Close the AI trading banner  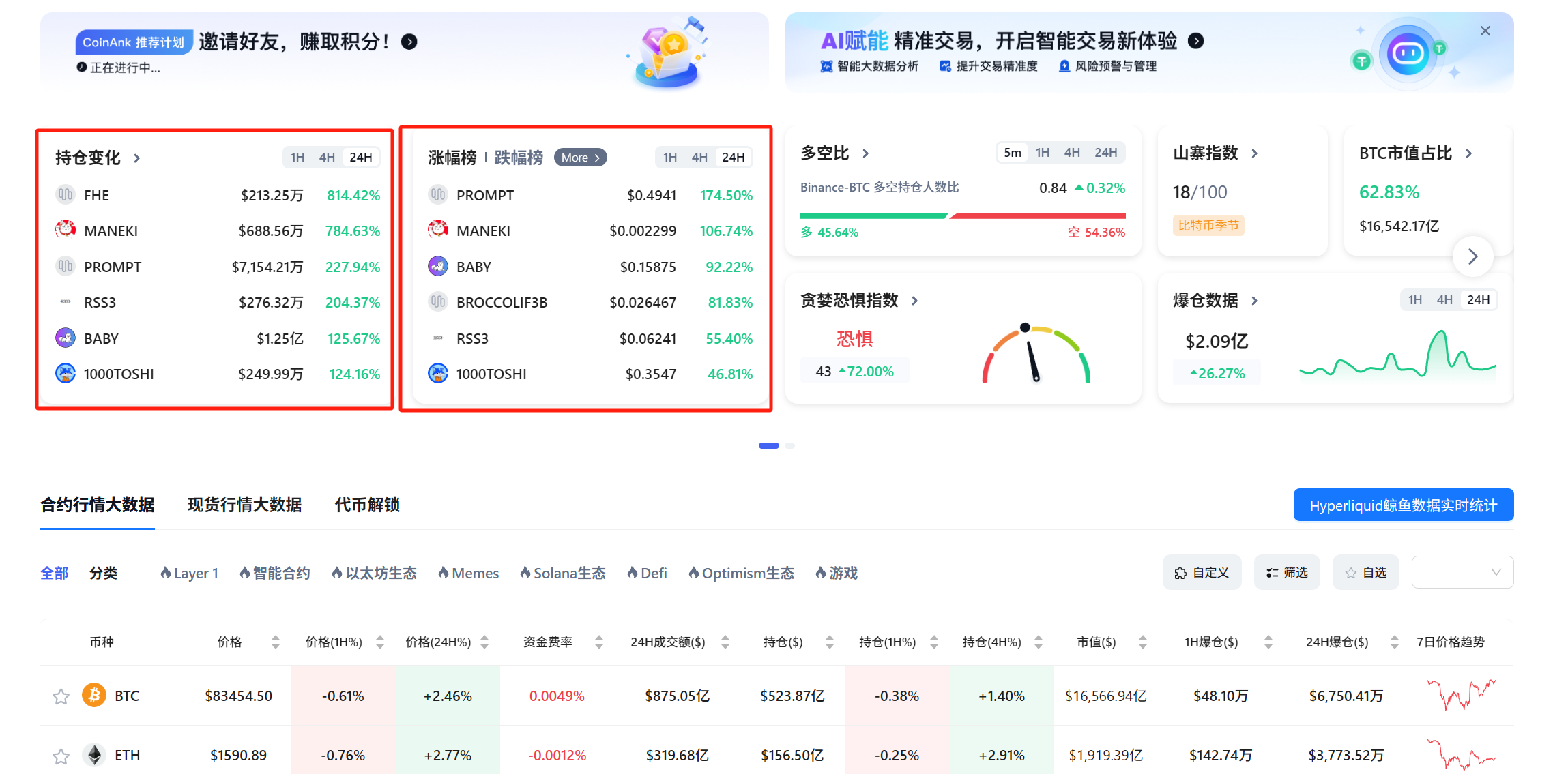click(1485, 31)
